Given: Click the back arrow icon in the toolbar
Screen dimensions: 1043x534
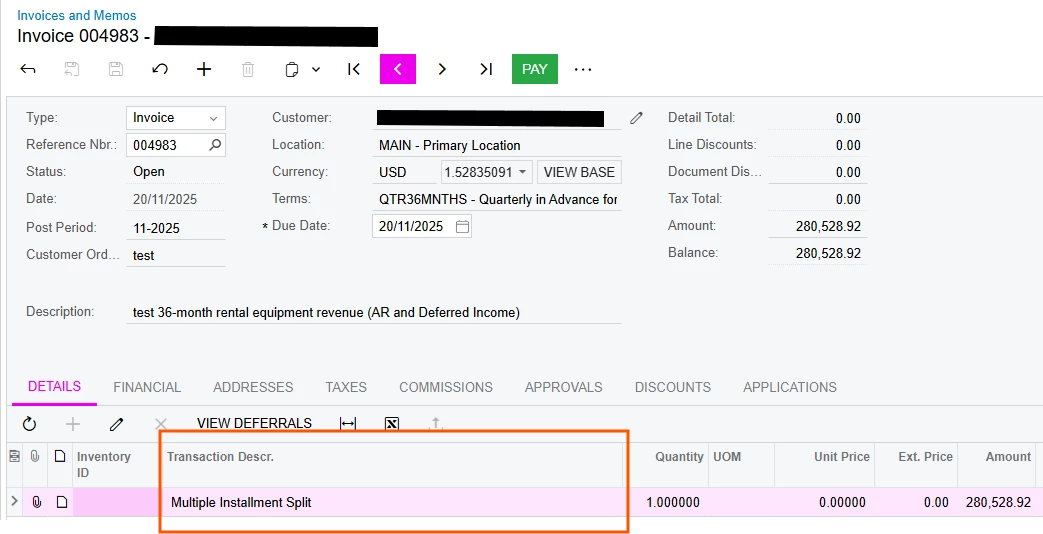Looking at the screenshot, I should tap(27, 69).
